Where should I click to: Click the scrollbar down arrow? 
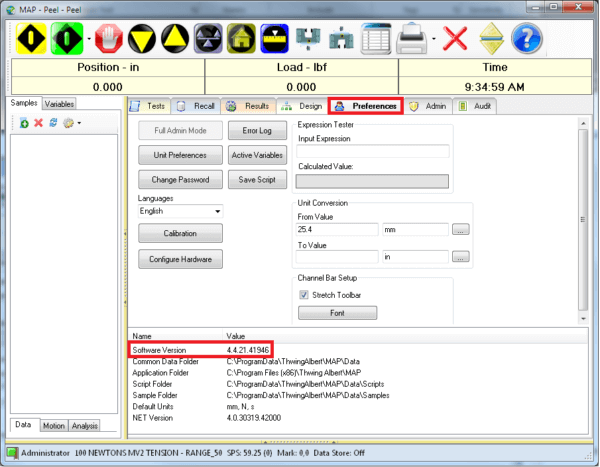click(583, 318)
